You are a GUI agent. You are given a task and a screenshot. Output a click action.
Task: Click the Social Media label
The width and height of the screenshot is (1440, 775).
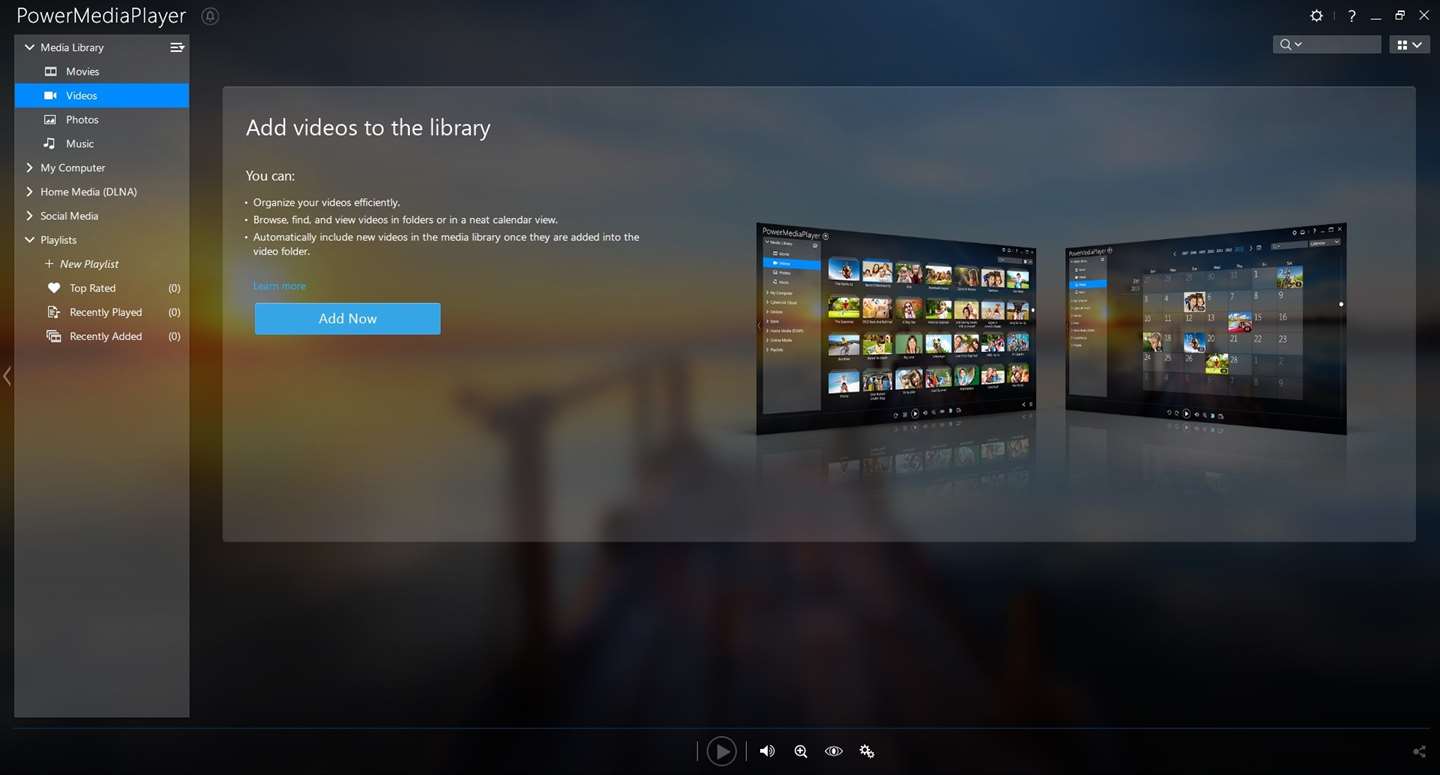point(69,216)
